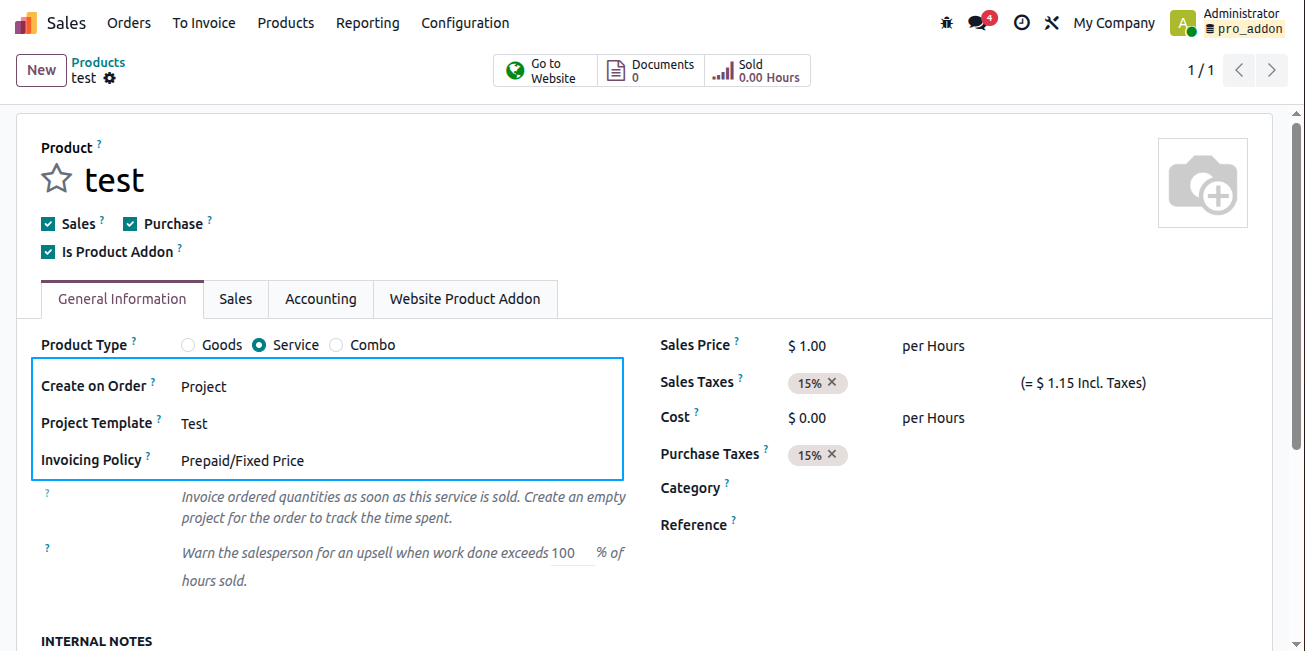Viewport: 1305px width, 651px height.
Task: Show help tooltip for Product label
Action: coord(99,145)
